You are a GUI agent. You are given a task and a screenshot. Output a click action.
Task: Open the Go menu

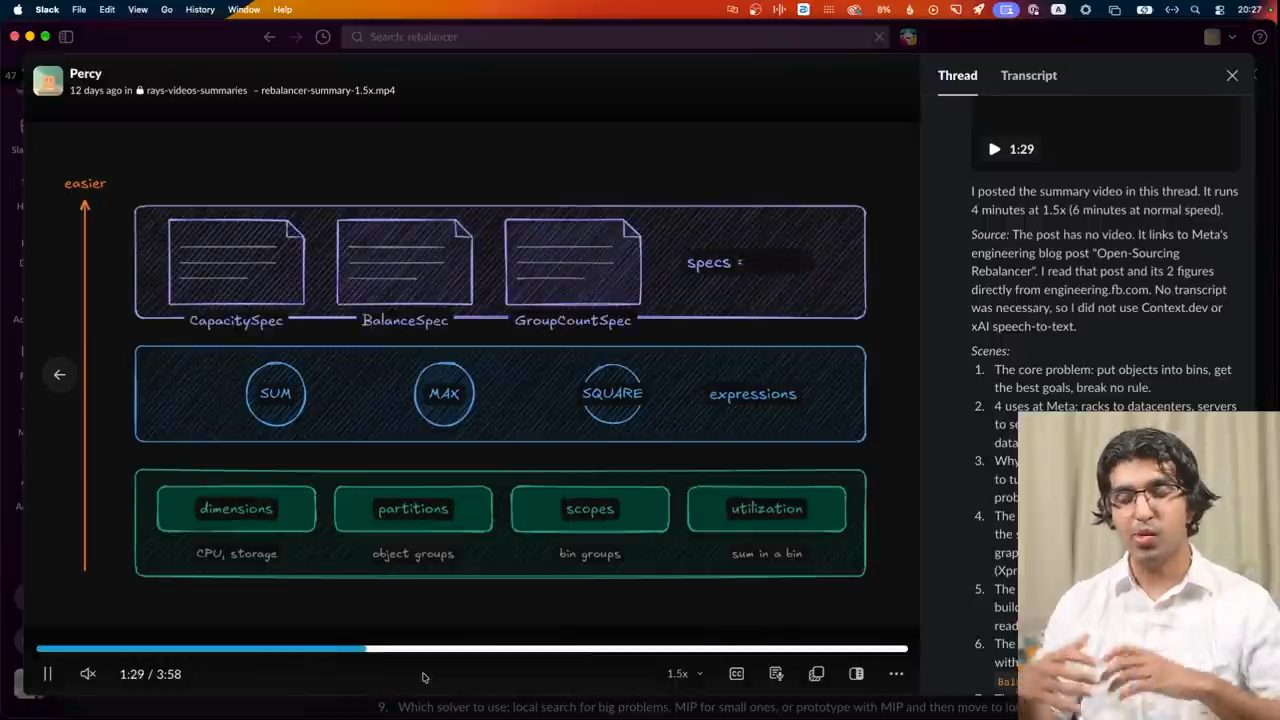tap(167, 10)
